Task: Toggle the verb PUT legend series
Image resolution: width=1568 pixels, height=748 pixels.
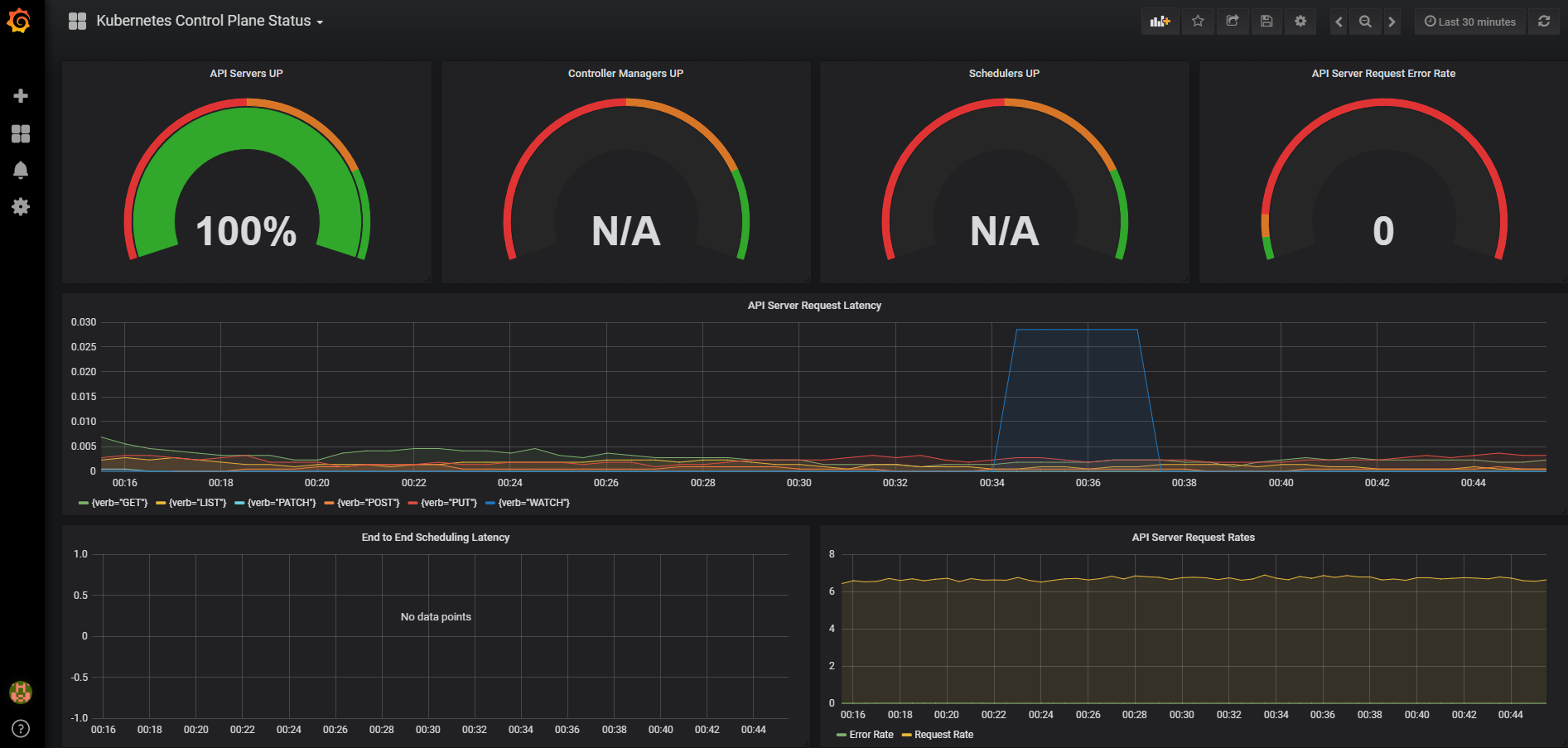Action: point(443,503)
